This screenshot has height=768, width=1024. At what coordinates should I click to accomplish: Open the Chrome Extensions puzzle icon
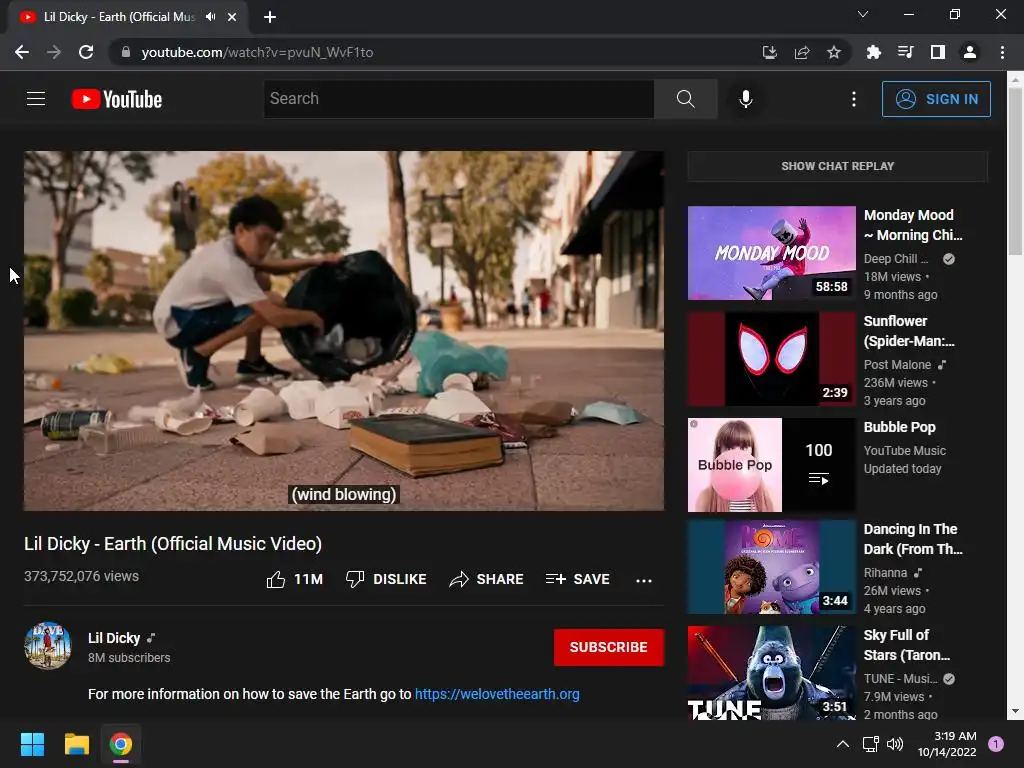pyautogui.click(x=873, y=52)
